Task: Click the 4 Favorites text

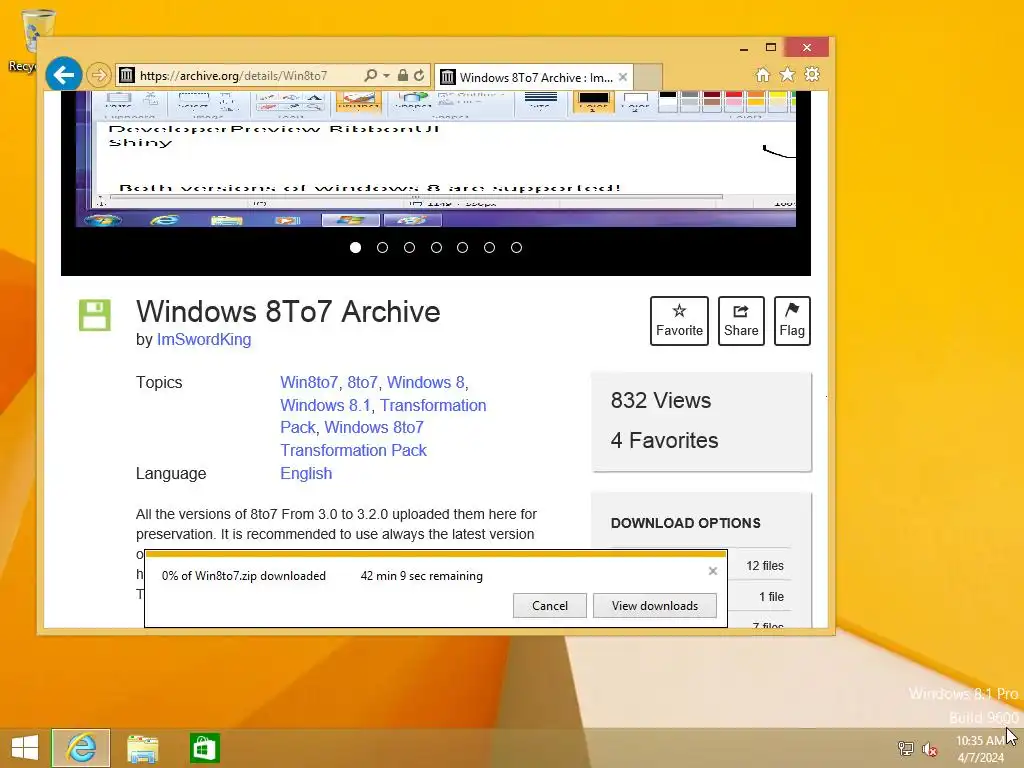Action: [664, 441]
